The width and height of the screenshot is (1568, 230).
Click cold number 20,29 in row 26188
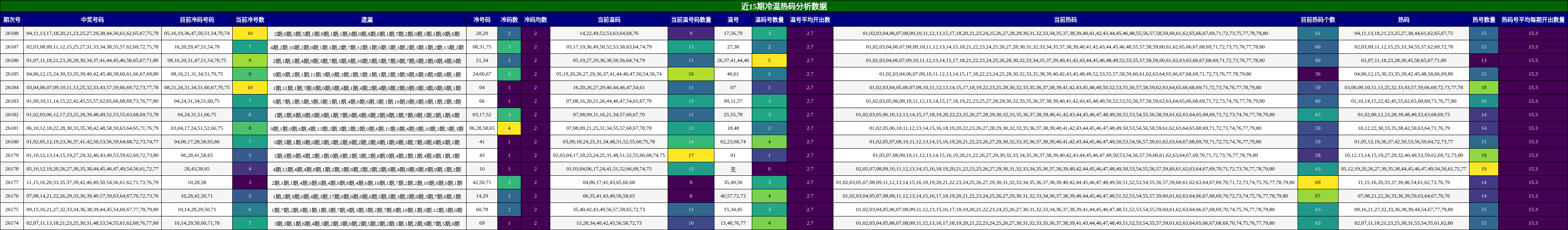(481, 33)
